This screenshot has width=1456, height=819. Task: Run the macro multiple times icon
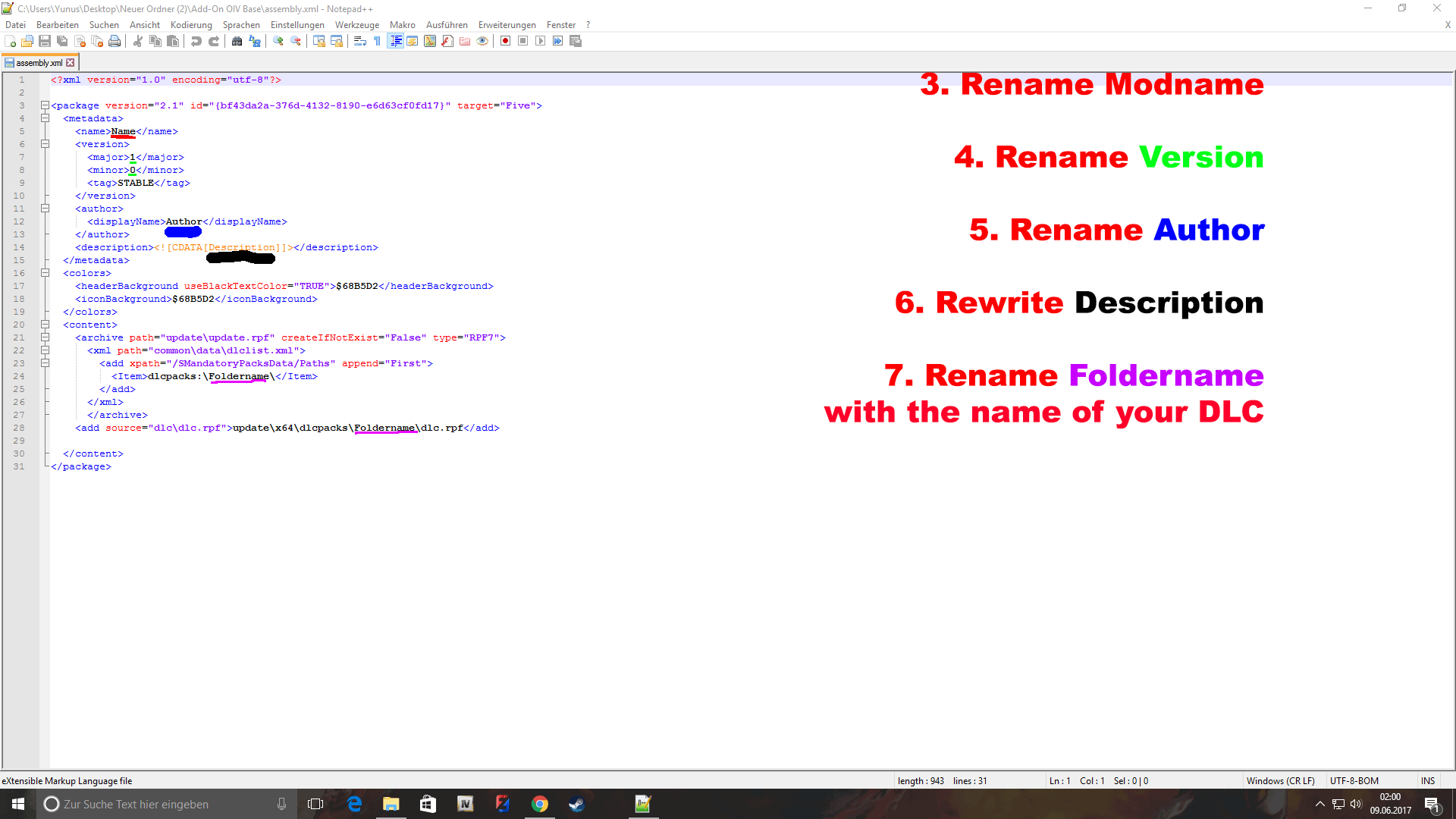pyautogui.click(x=558, y=41)
